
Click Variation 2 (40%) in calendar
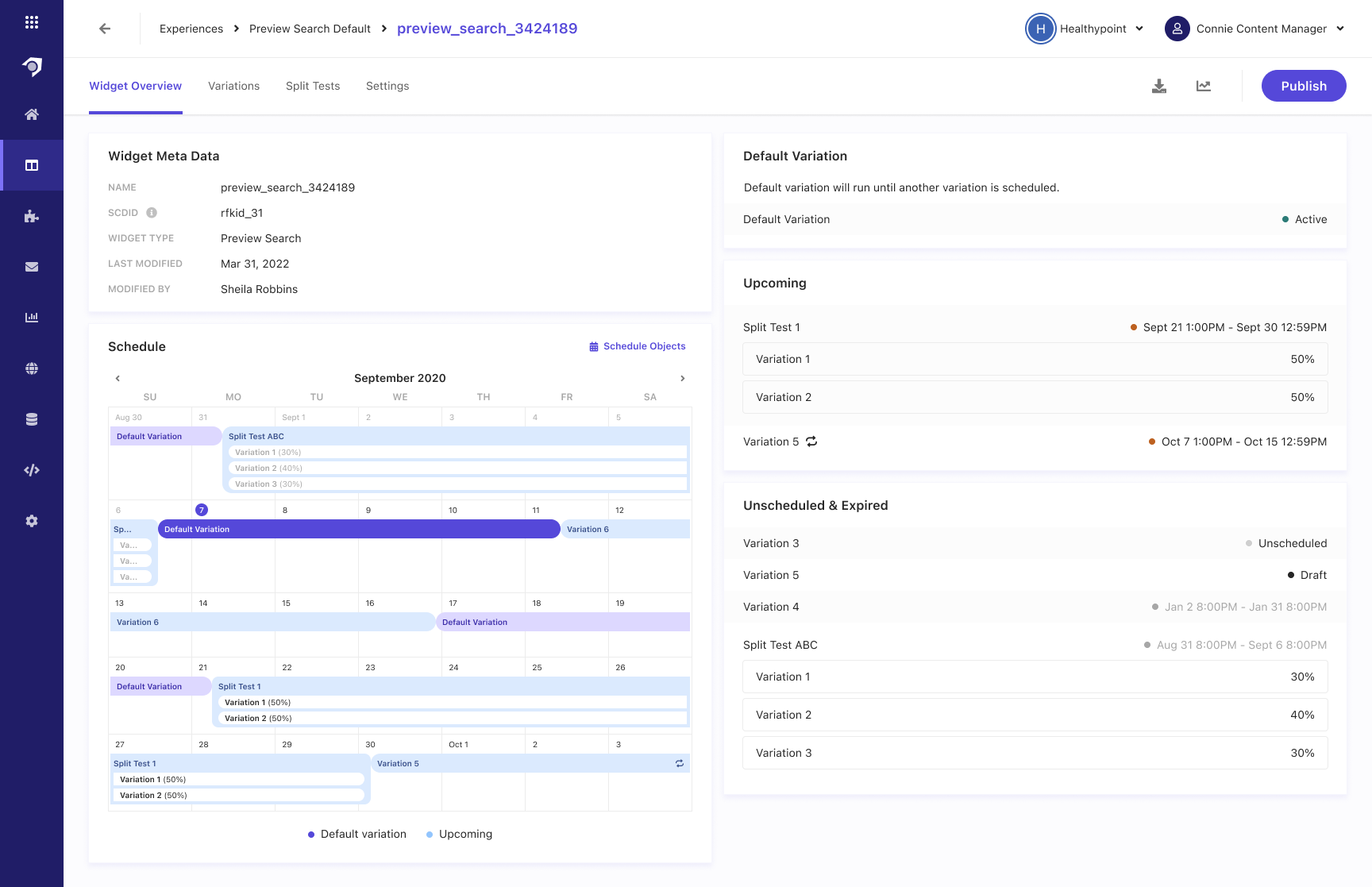(457, 468)
